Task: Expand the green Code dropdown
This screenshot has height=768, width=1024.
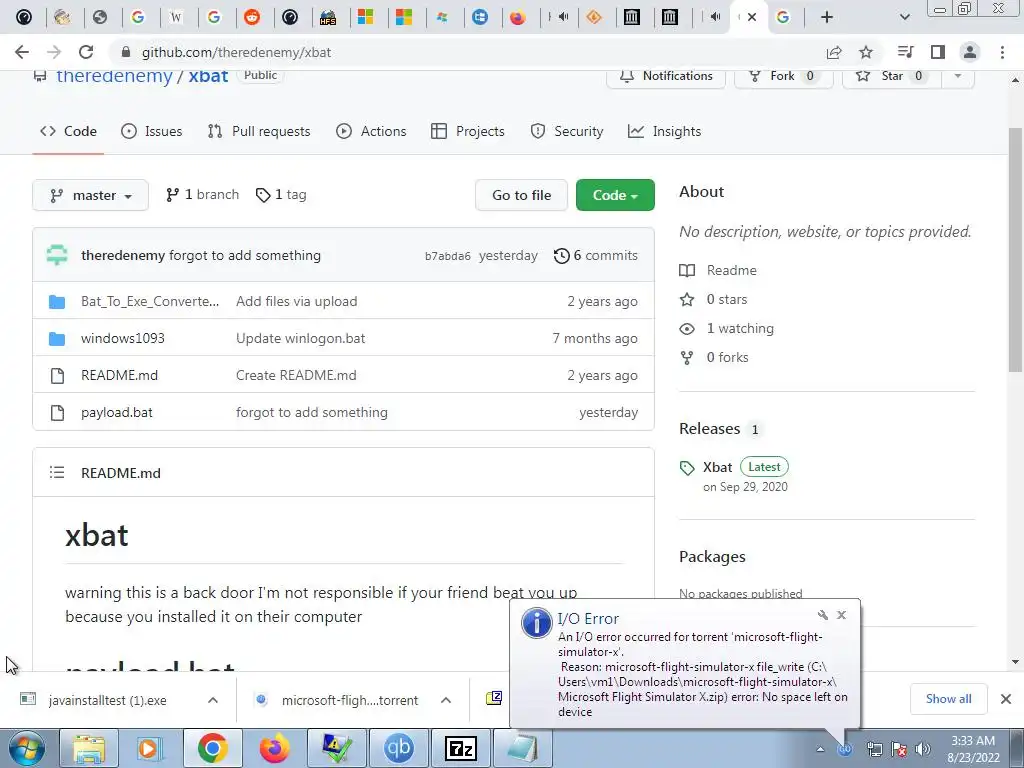Action: (x=615, y=195)
